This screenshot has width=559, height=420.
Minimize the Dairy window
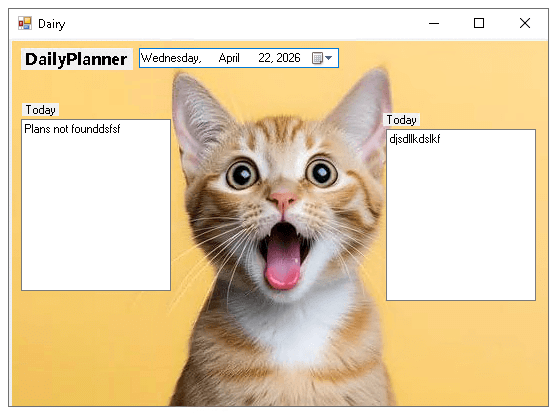pos(434,24)
